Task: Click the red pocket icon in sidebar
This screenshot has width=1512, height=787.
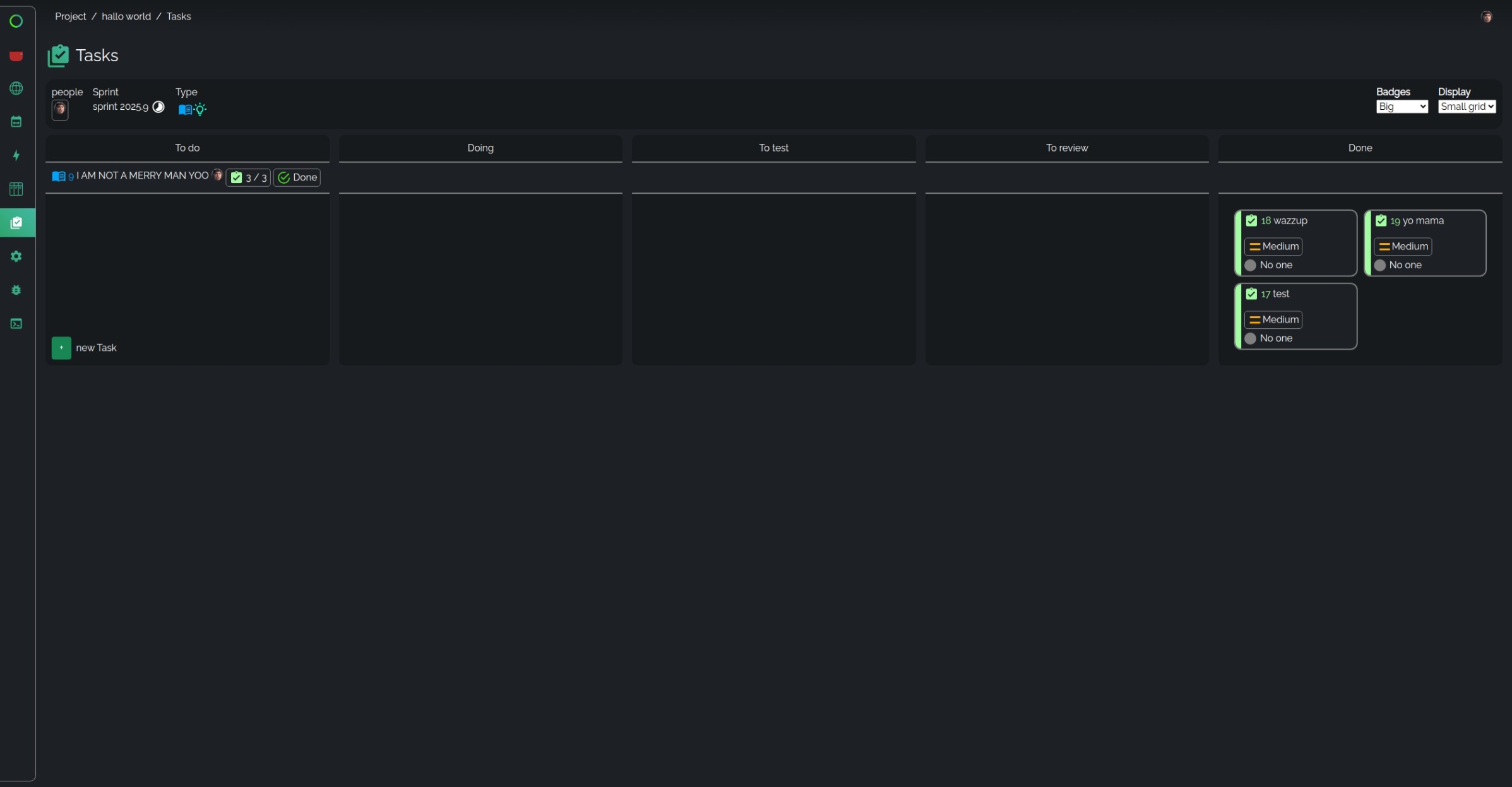Action: tap(16, 56)
